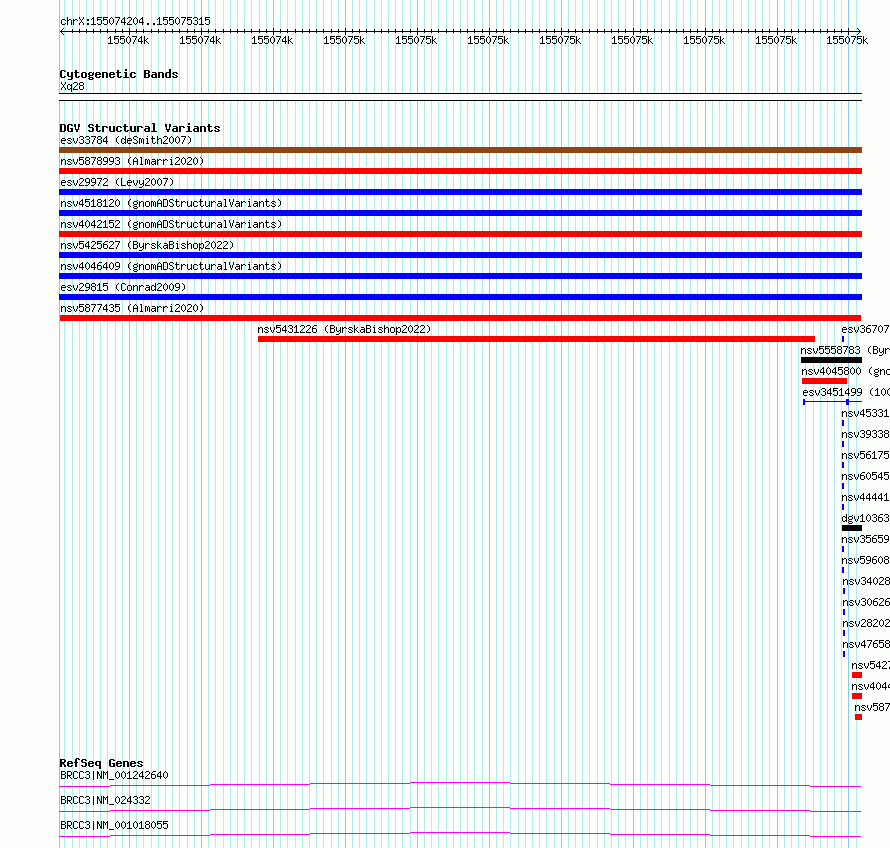Select the small red bar under nsv587
The image size is (890, 848).
tap(859, 717)
